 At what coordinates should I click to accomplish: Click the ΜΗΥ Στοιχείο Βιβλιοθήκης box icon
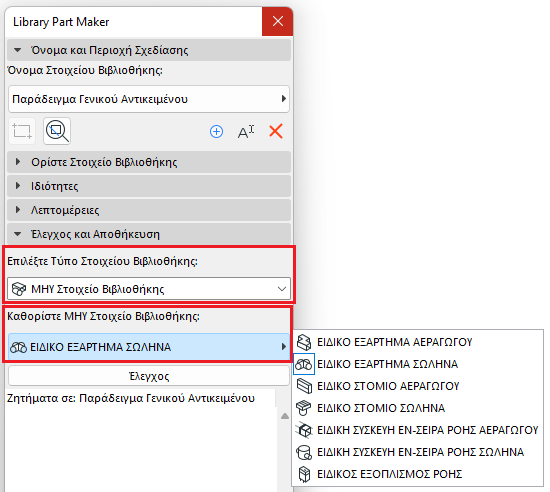(19, 289)
